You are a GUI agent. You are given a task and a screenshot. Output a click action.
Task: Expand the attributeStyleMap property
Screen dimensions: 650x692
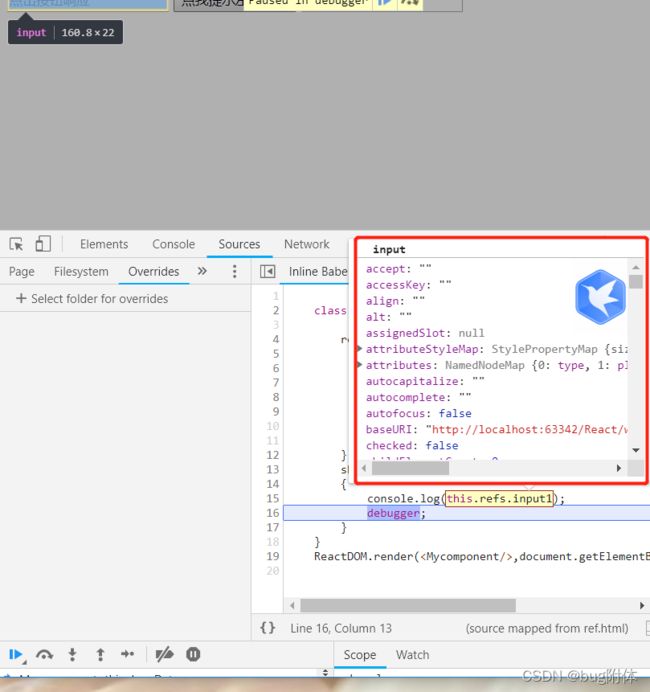[x=359, y=349]
